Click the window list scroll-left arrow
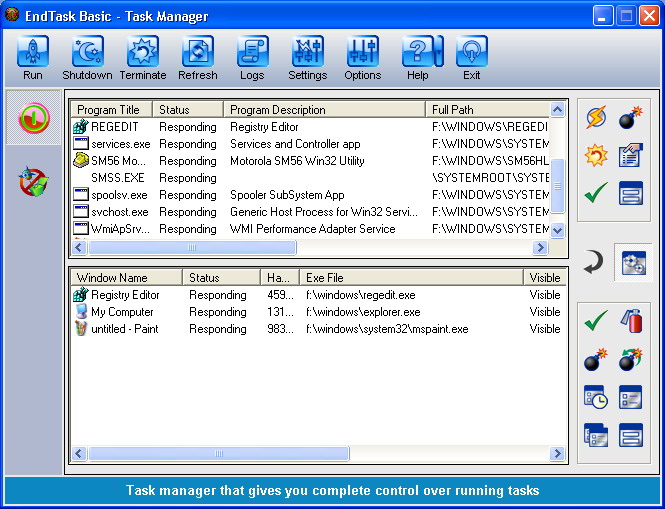Viewport: 665px width, 509px height. 79,453
